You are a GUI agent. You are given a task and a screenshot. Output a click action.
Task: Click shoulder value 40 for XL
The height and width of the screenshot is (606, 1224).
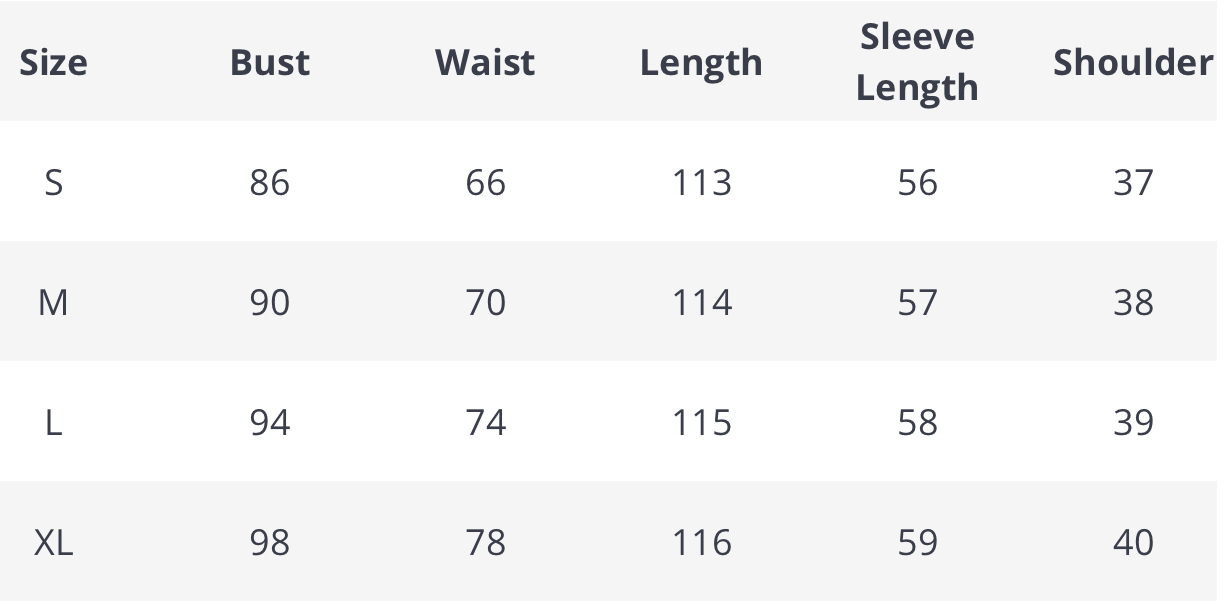pyautogui.click(x=1133, y=542)
